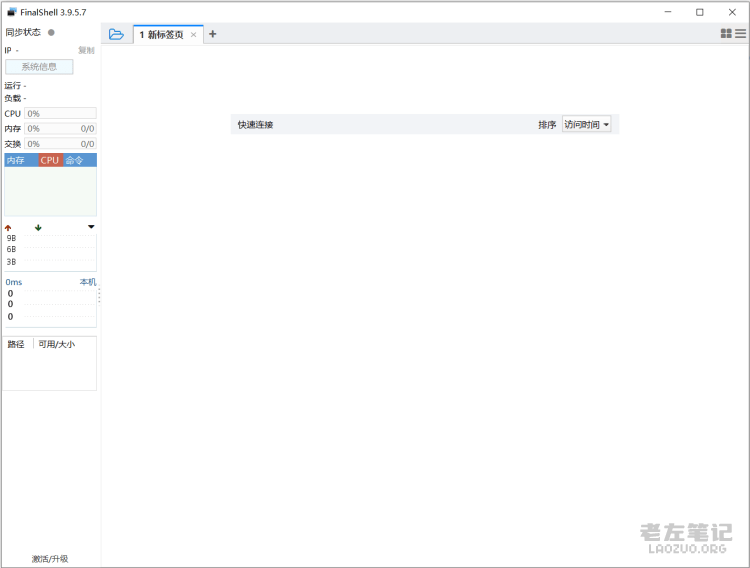Viewport: 750px width, 568px height.
Task: Click the sidebar resize handle dots
Action: [99, 295]
